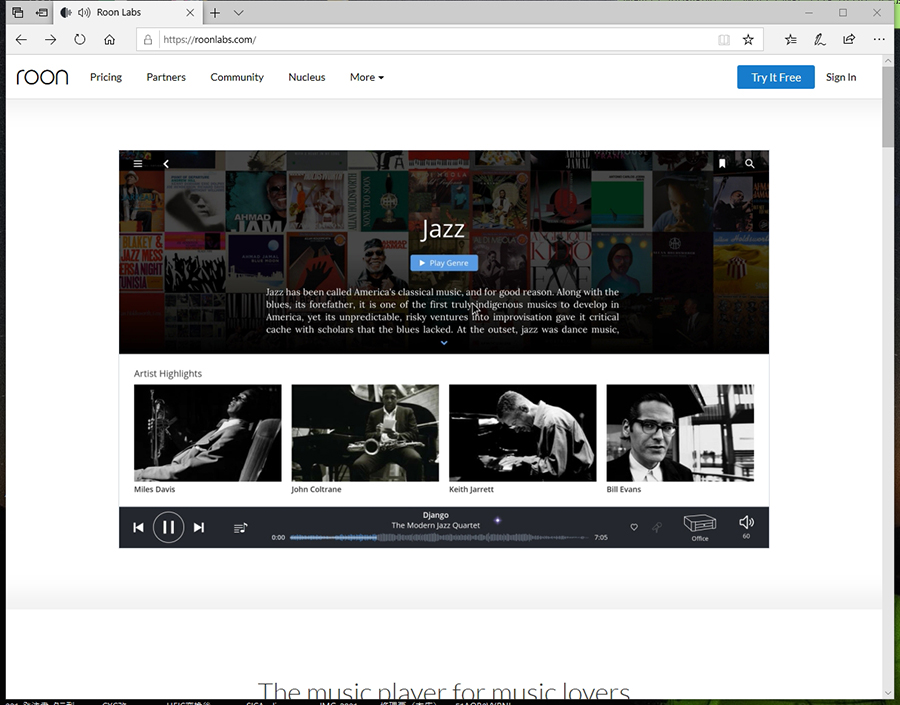This screenshot has height=705, width=900.
Task: Go to the Community menu item
Action: tap(237, 77)
